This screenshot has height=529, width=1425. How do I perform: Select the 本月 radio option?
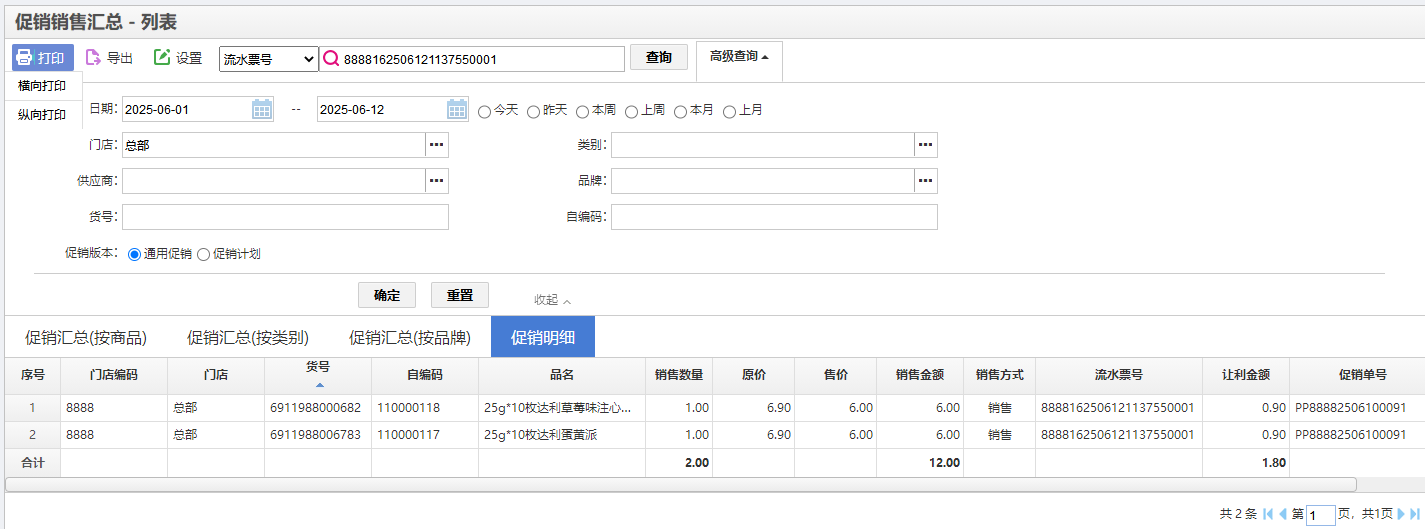point(681,111)
